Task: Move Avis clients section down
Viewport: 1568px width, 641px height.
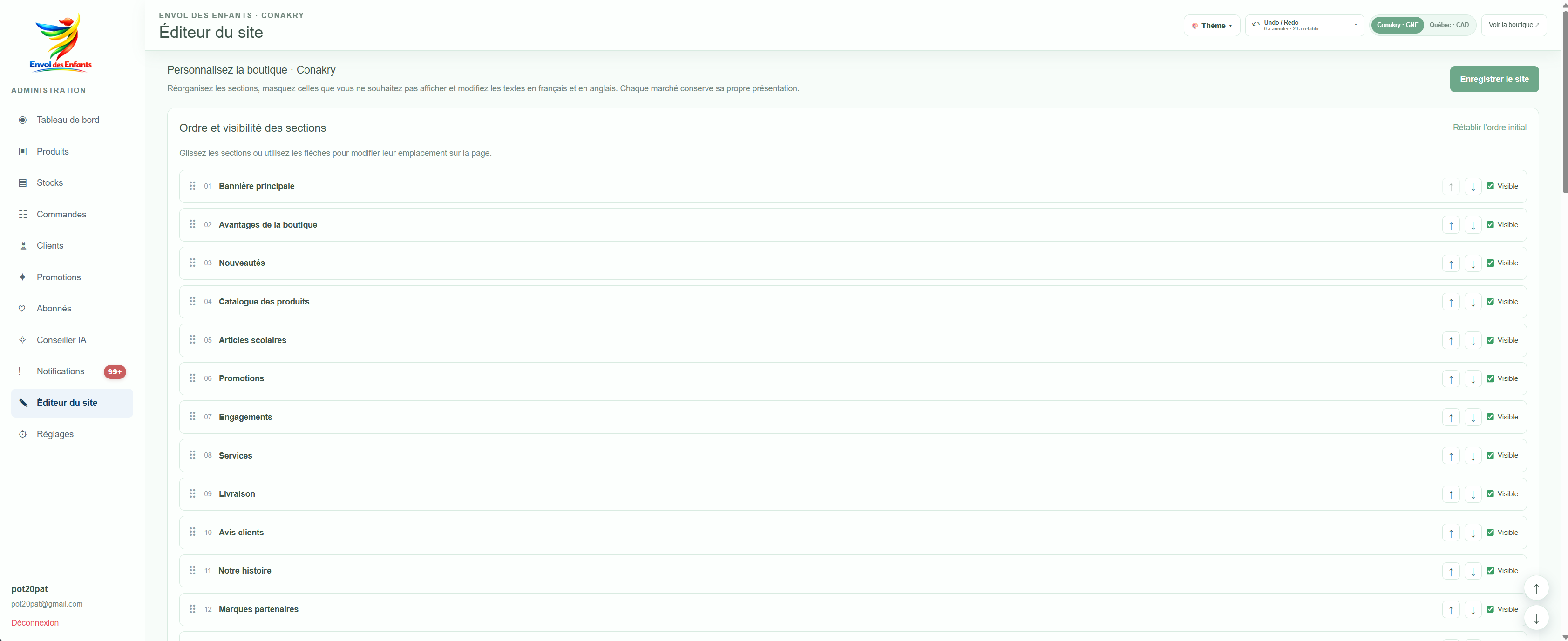Action: click(x=1473, y=533)
